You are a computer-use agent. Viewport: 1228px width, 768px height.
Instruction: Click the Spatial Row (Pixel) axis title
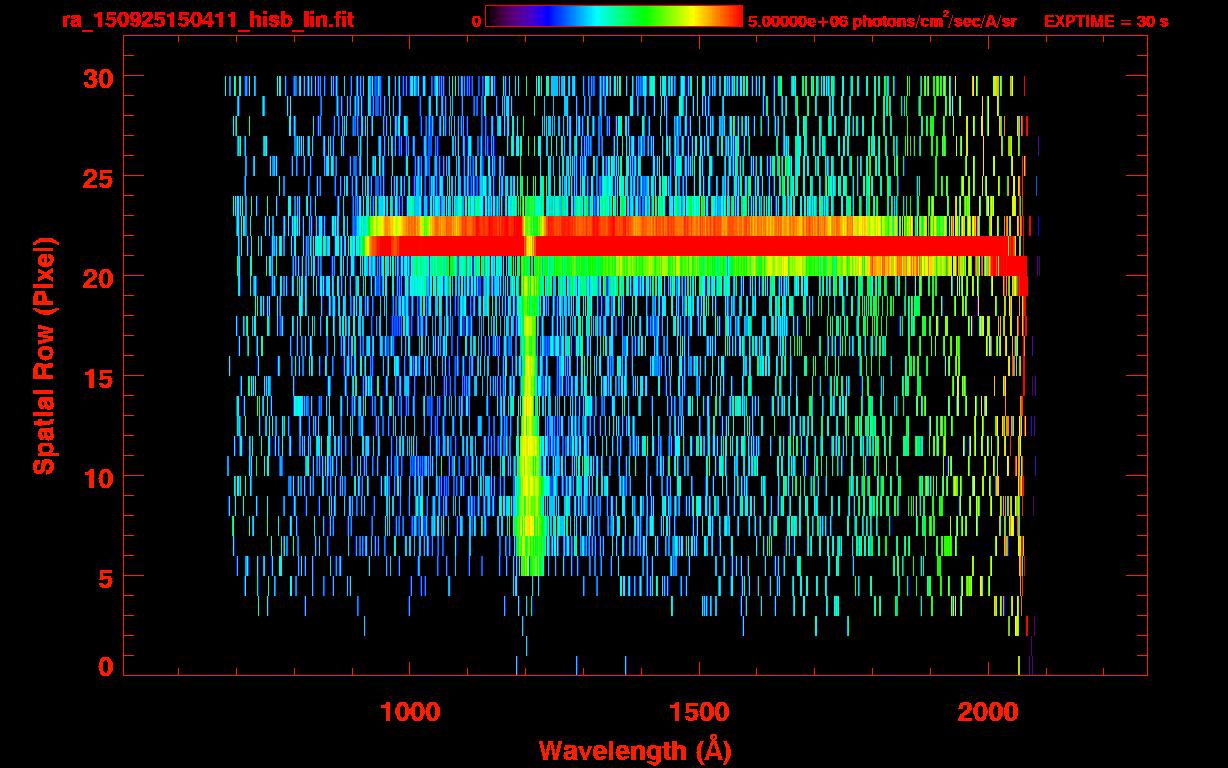pyautogui.click(x=44, y=356)
